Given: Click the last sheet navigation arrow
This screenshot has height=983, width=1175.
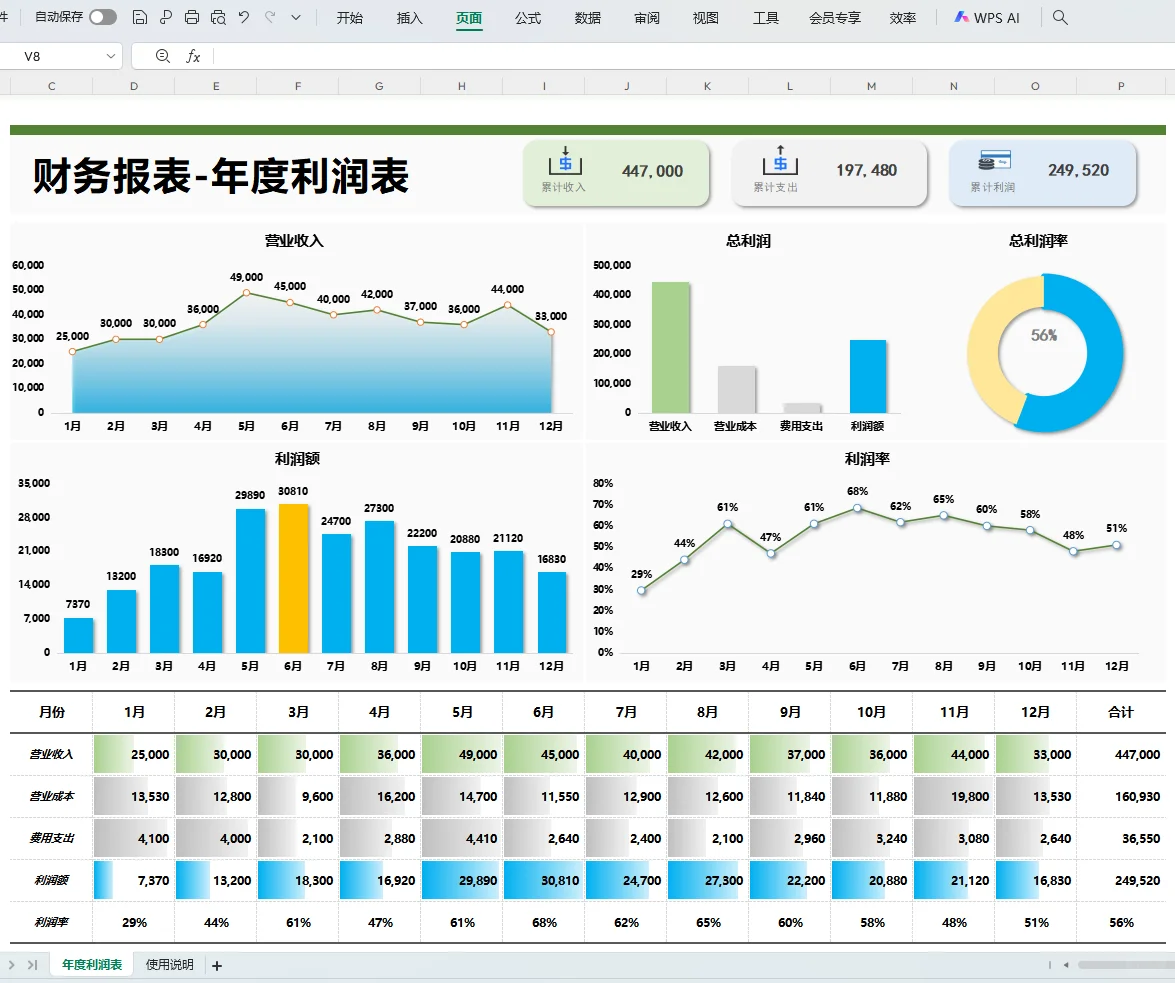Looking at the screenshot, I should pyautogui.click(x=32, y=965).
